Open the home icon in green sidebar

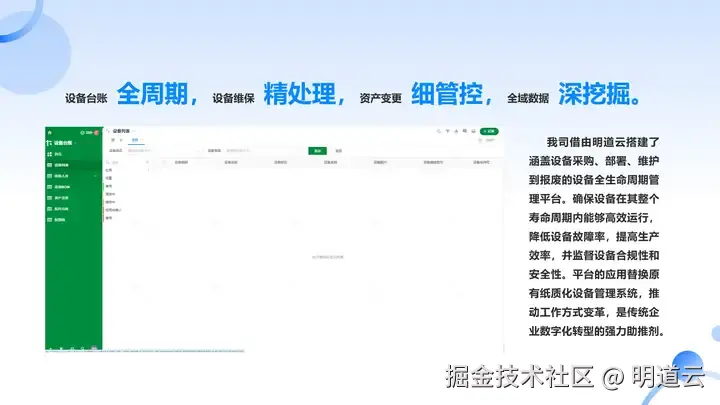tap(50, 132)
